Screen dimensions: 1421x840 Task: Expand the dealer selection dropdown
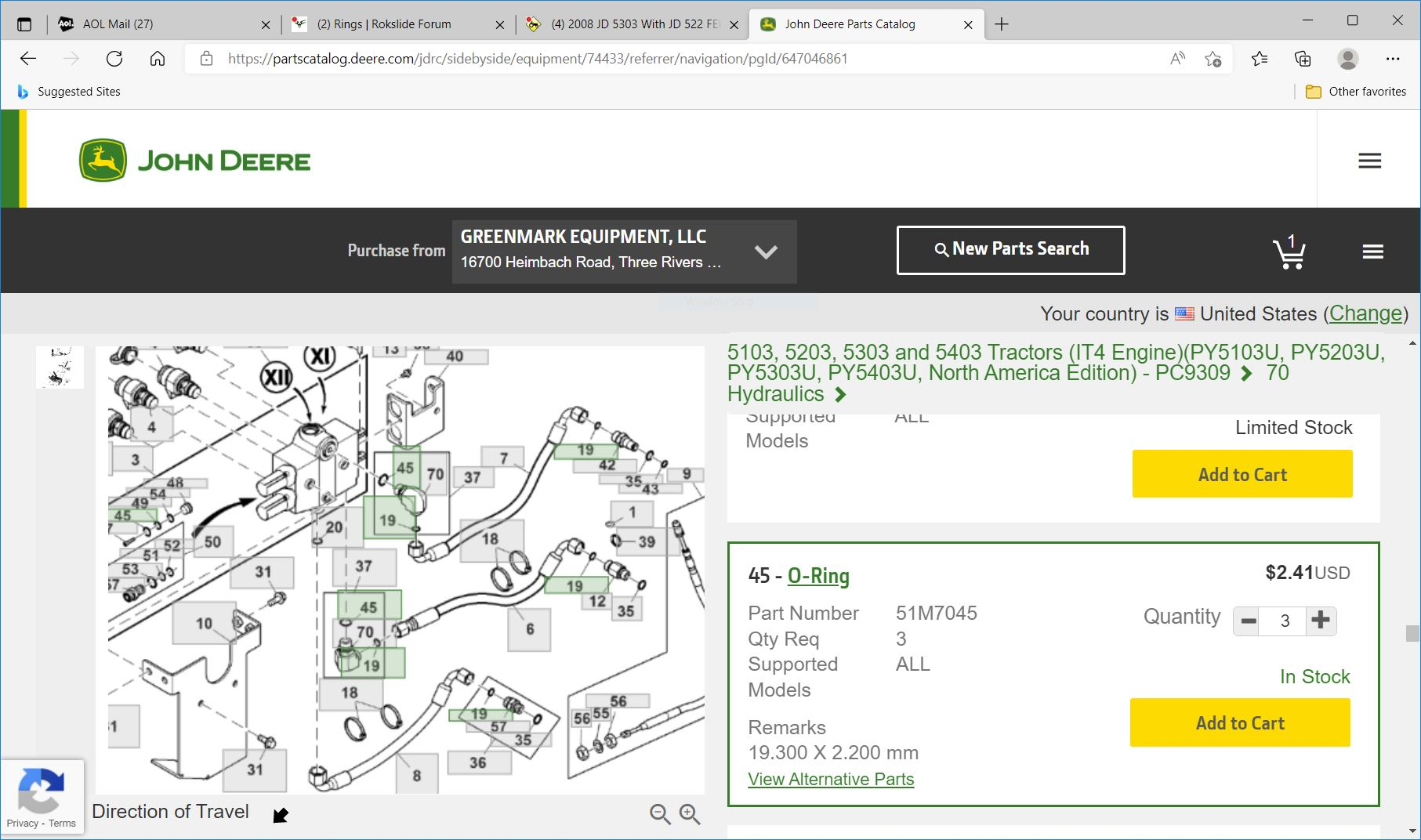[766, 252]
